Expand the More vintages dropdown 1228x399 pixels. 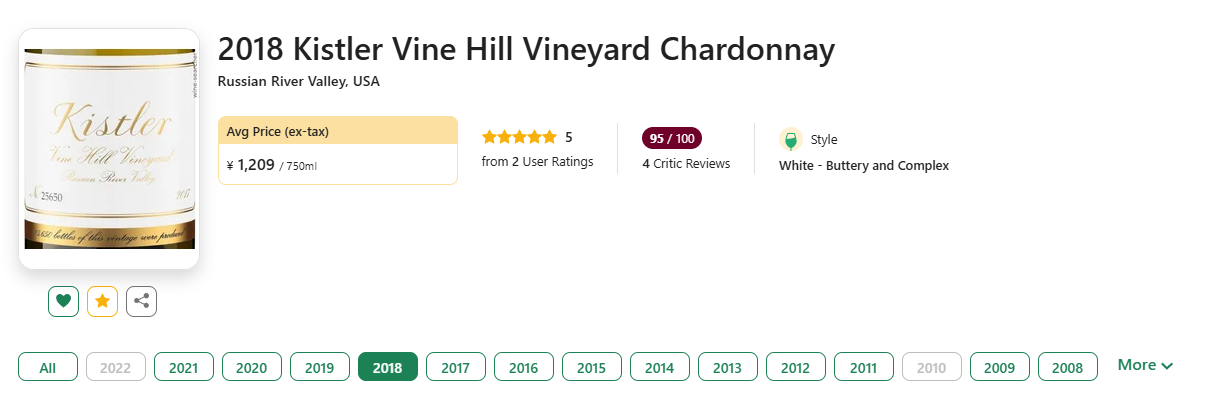(1145, 365)
